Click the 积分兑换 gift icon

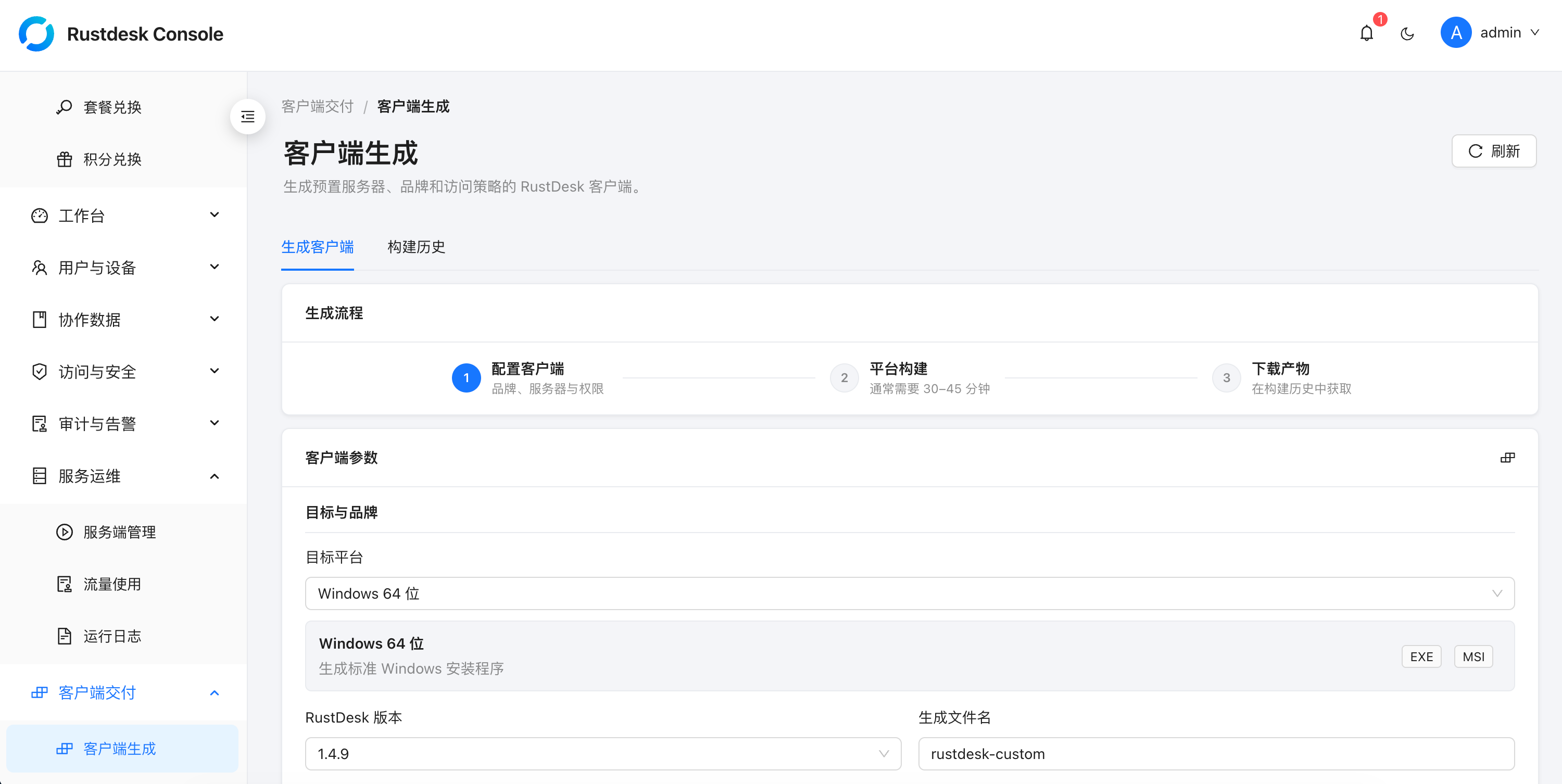(x=64, y=159)
